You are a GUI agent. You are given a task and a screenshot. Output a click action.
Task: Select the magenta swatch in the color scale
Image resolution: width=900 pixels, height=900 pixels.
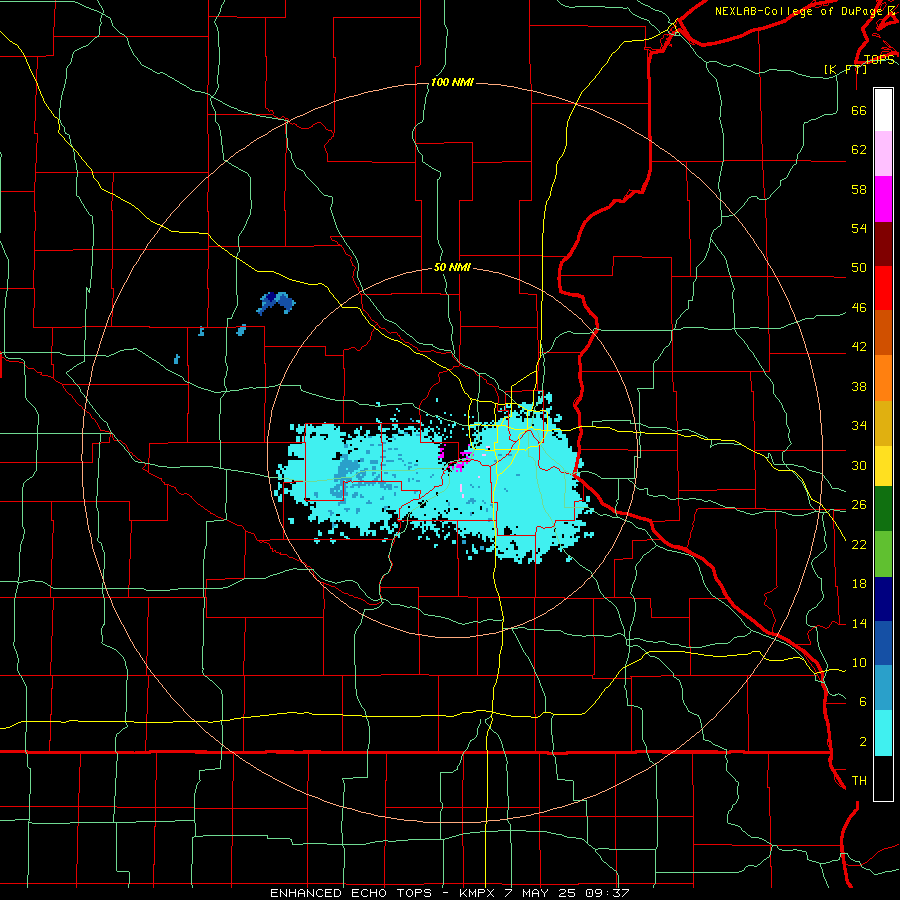click(883, 199)
